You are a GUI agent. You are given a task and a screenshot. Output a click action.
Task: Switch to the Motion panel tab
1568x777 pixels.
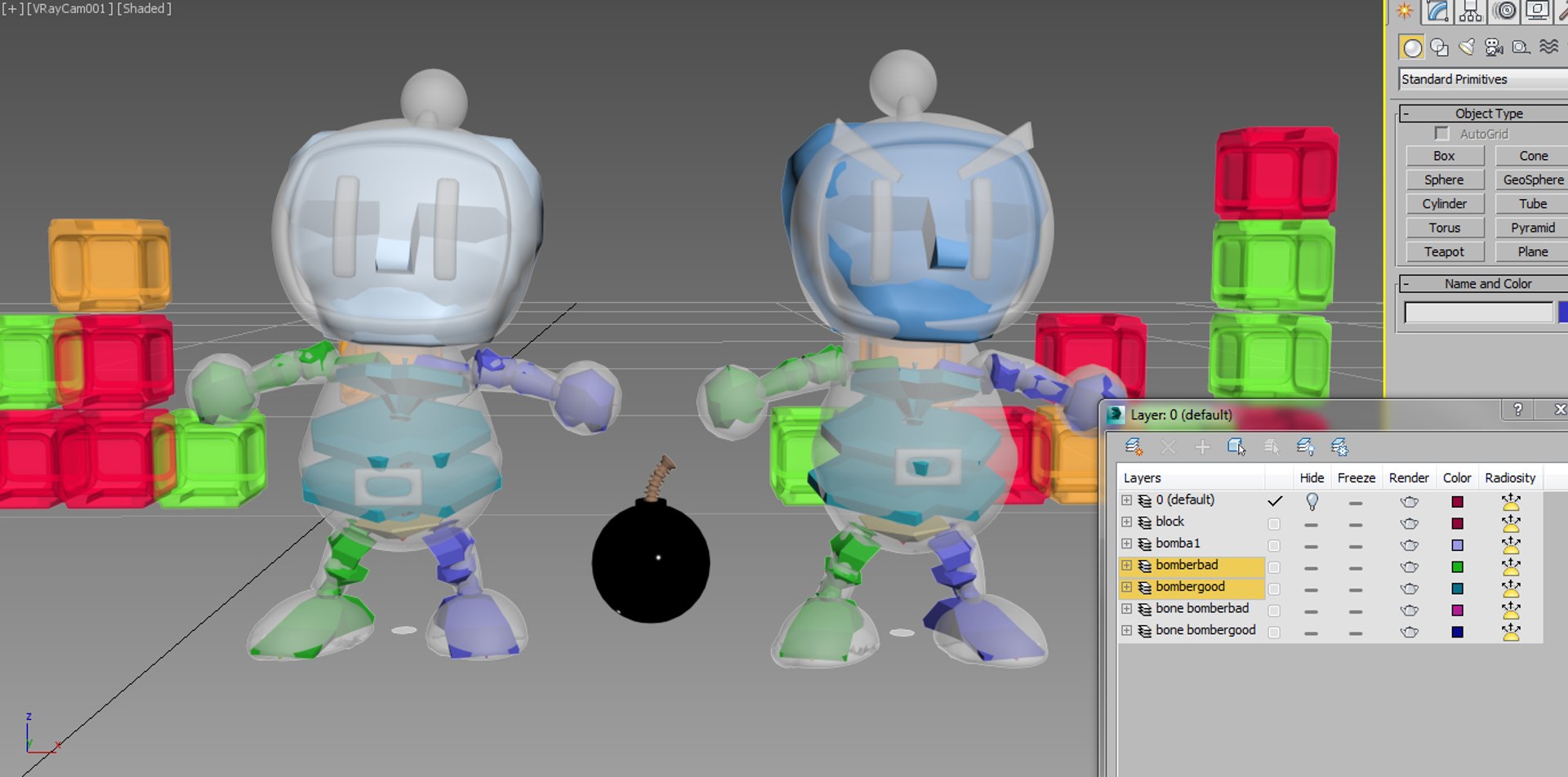pyautogui.click(x=1505, y=11)
